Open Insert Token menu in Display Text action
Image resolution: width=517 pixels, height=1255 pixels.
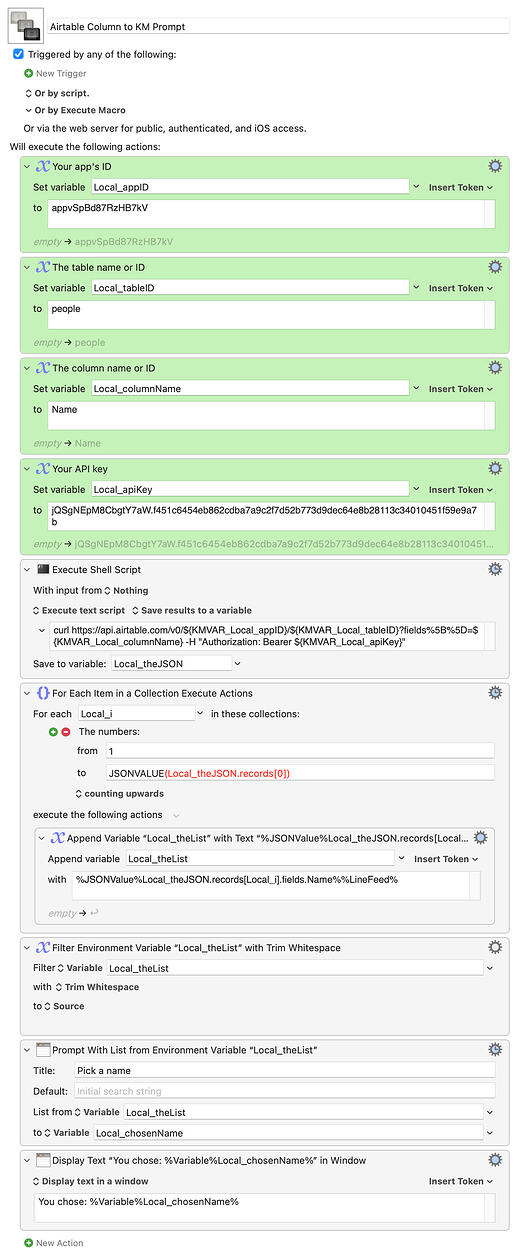coord(461,1181)
